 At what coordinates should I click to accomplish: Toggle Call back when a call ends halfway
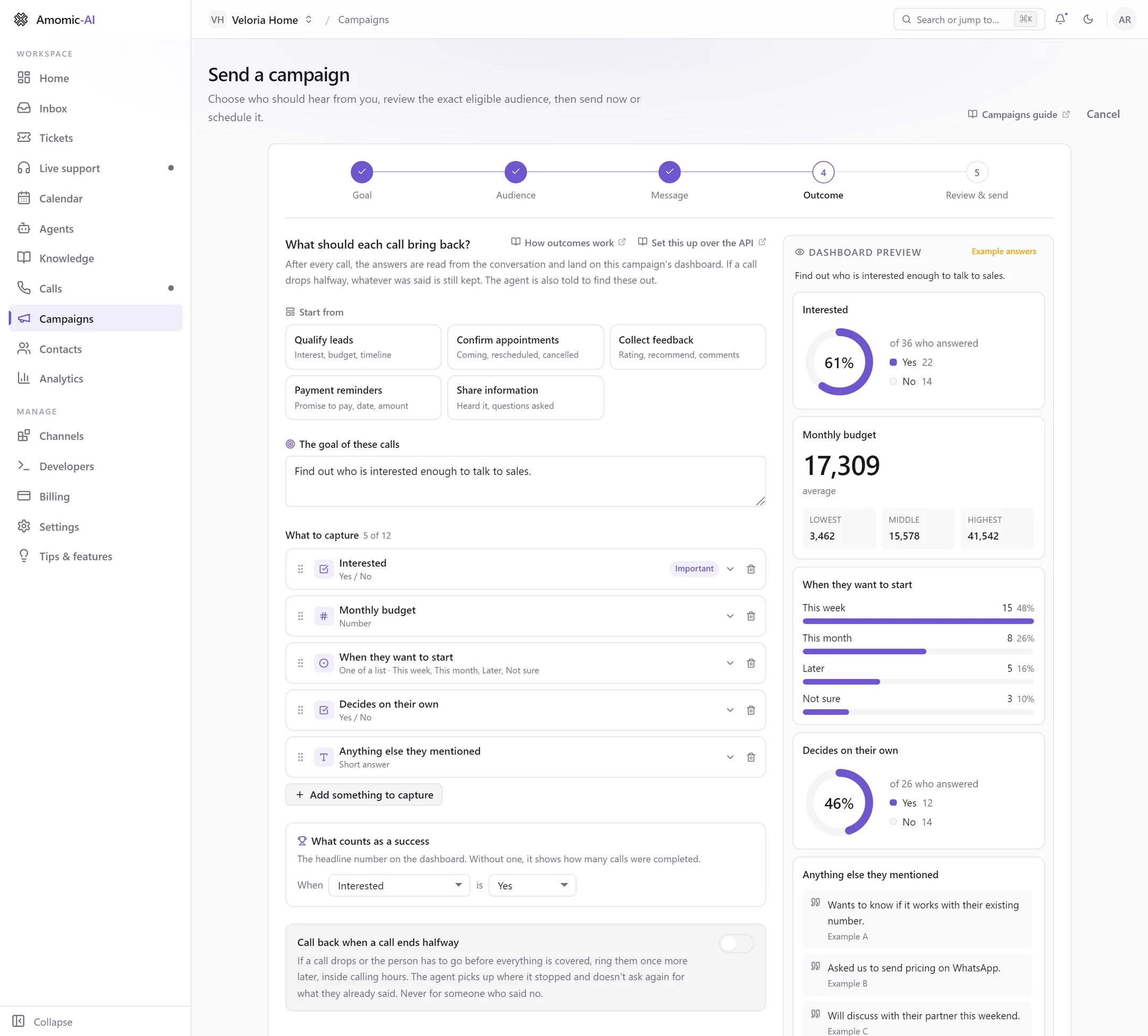point(736,943)
